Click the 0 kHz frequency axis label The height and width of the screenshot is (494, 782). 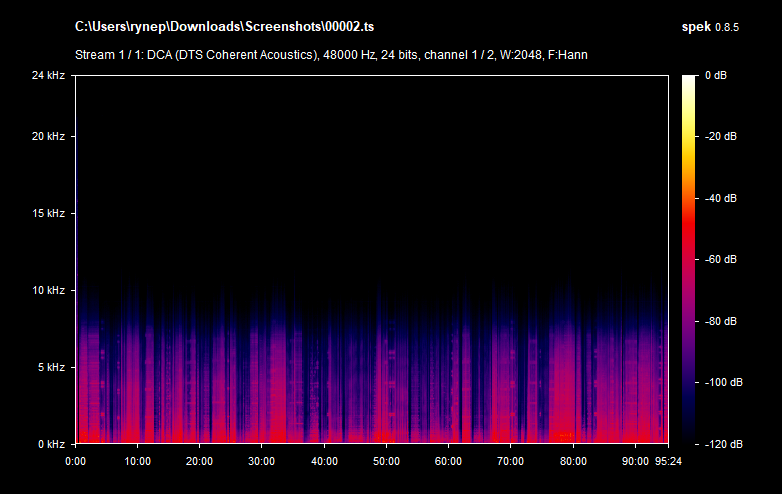click(50, 444)
